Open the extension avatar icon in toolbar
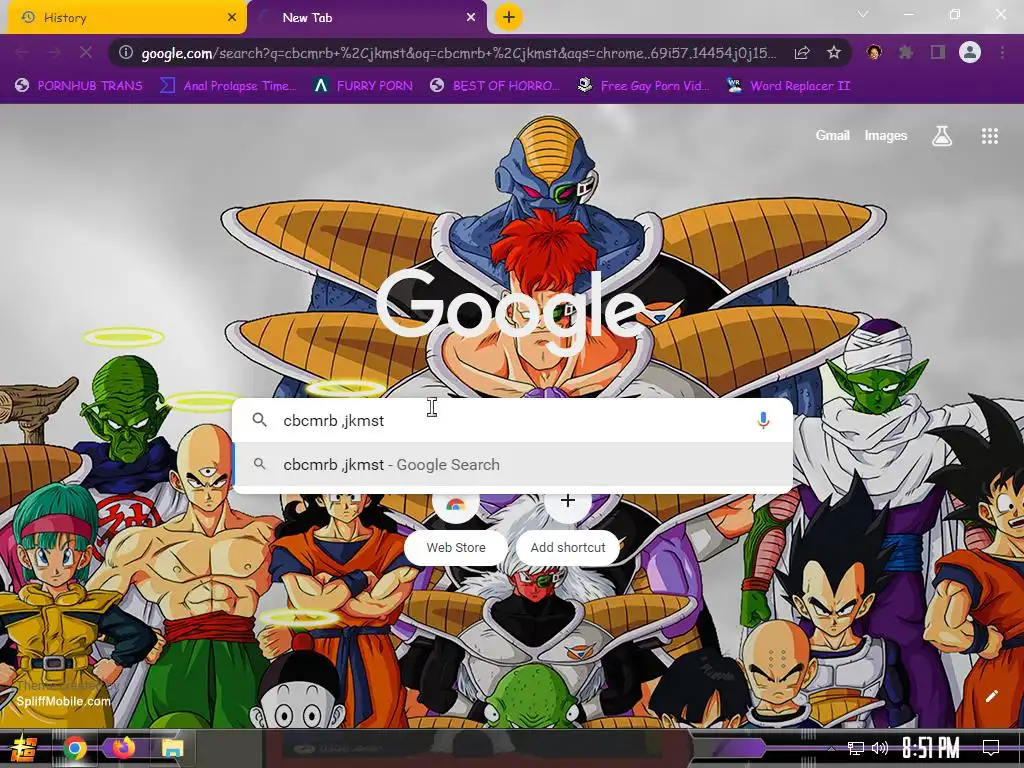Image resolution: width=1024 pixels, height=768 pixels. (x=874, y=53)
